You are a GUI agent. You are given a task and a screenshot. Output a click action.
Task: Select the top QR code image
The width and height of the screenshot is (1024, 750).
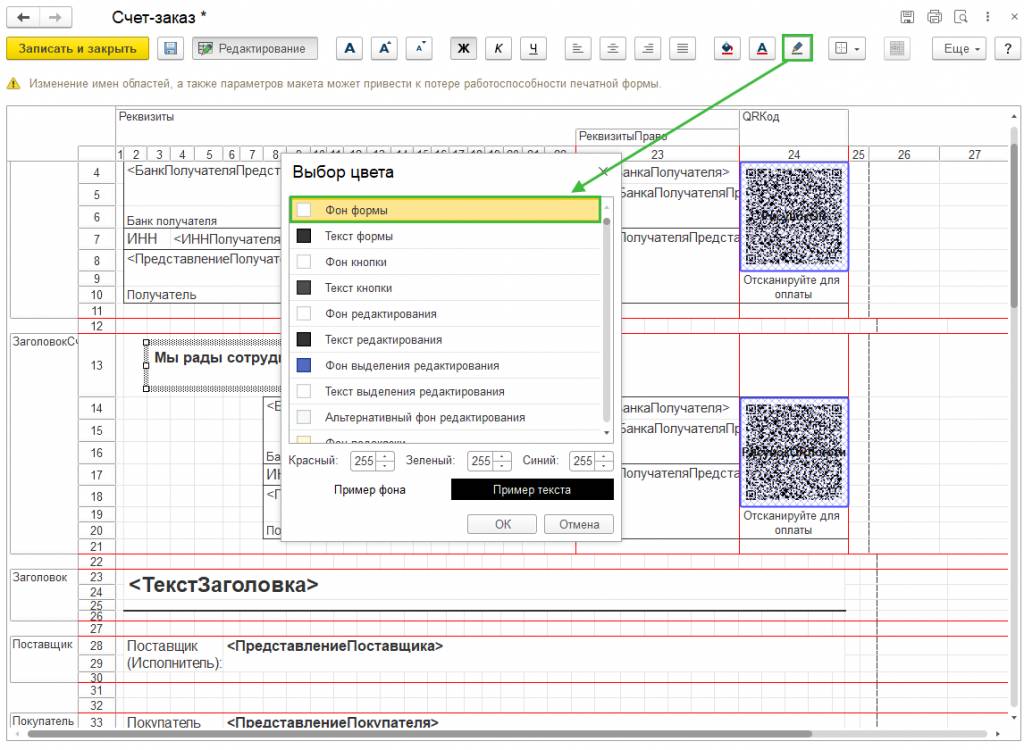pyautogui.click(x=794, y=217)
